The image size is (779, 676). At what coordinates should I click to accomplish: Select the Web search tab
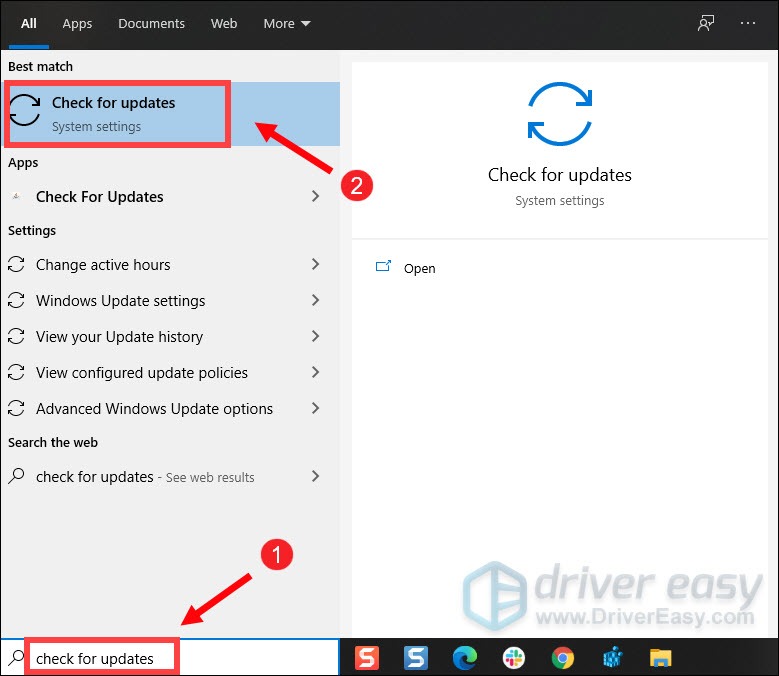click(x=224, y=24)
